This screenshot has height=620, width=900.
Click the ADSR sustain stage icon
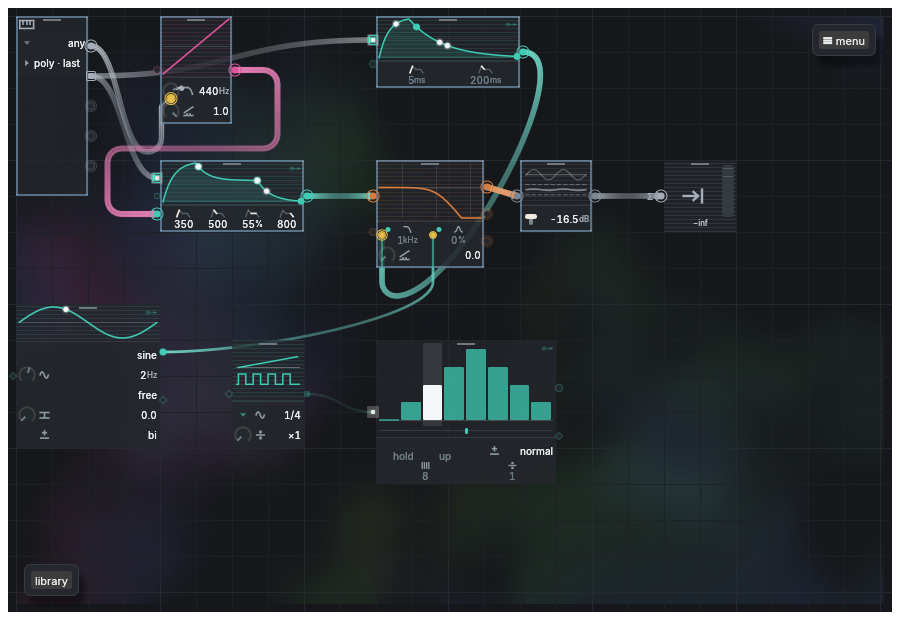tap(251, 214)
